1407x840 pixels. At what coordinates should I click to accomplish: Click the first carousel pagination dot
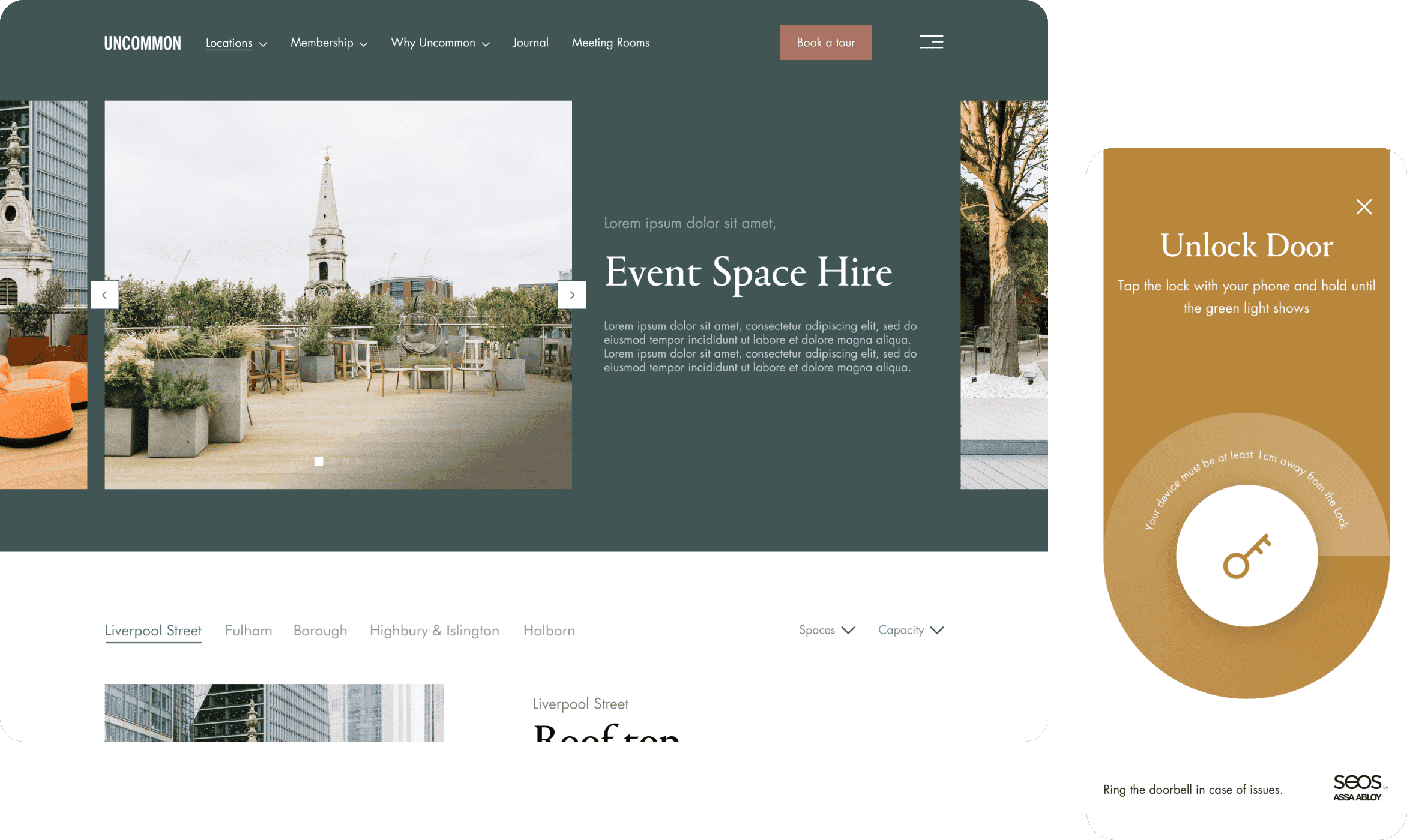319,461
